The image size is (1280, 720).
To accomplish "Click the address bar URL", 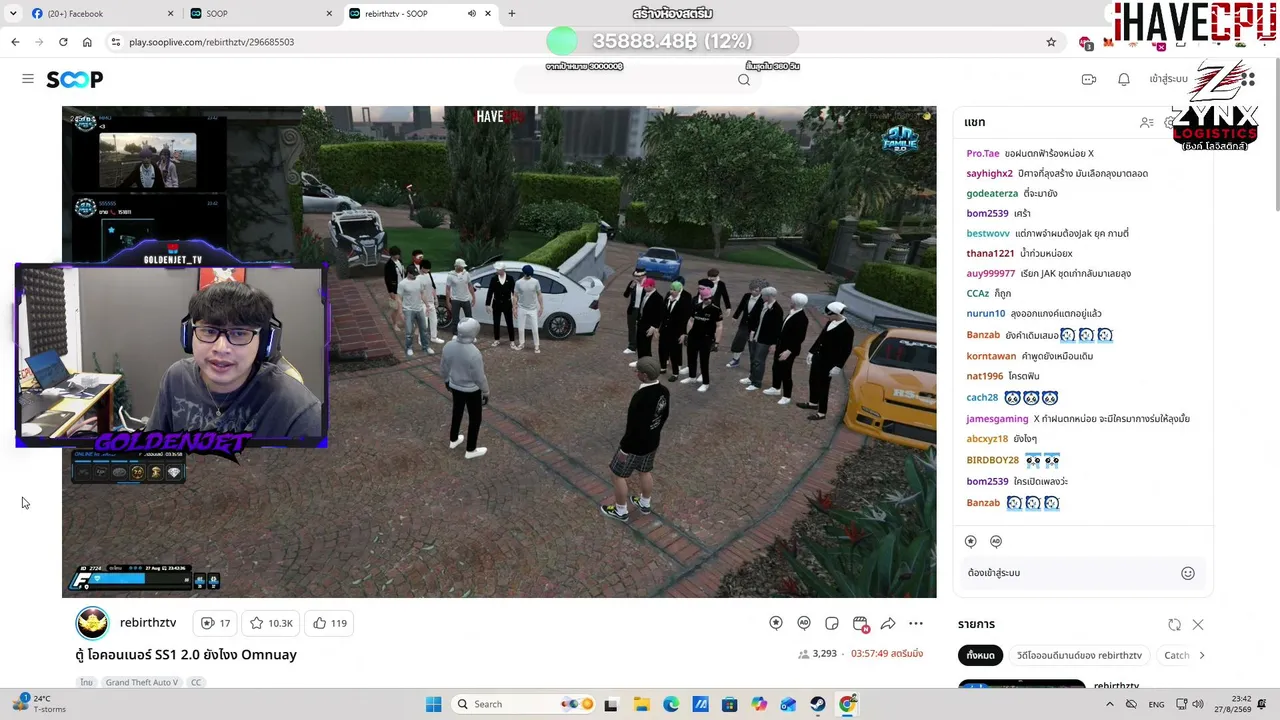I will 211,42.
